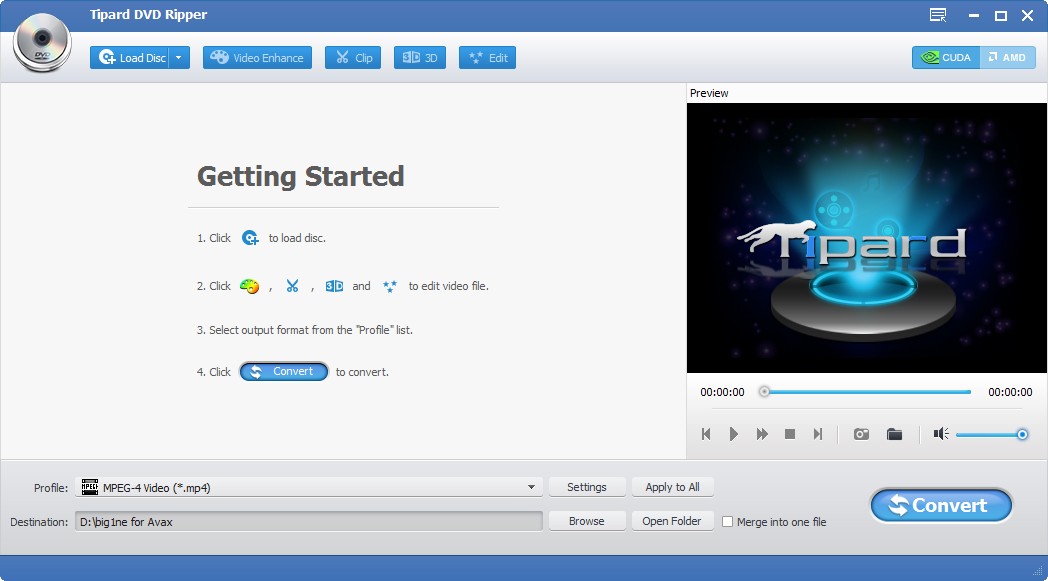Click the DVD disc logo icon
1048x581 pixels.
(x=42, y=41)
